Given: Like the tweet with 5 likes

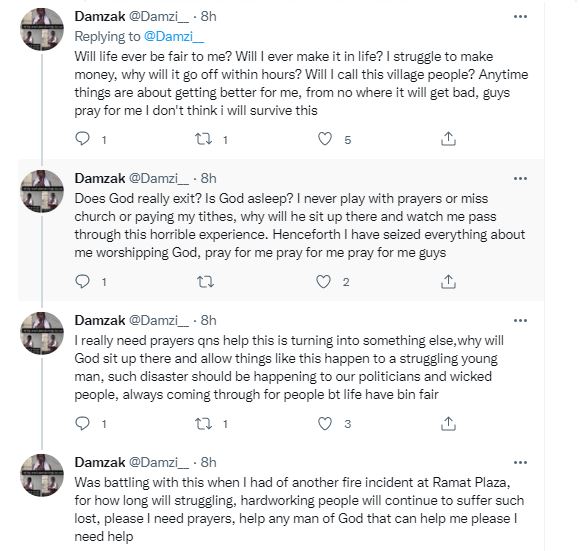Looking at the screenshot, I should click(x=325, y=139).
